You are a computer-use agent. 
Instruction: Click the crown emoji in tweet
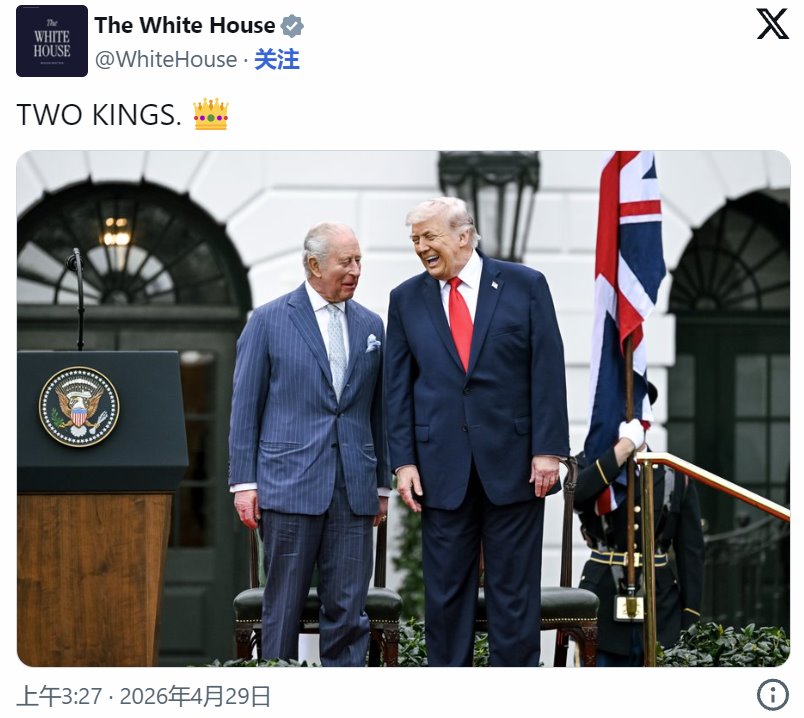[x=211, y=114]
